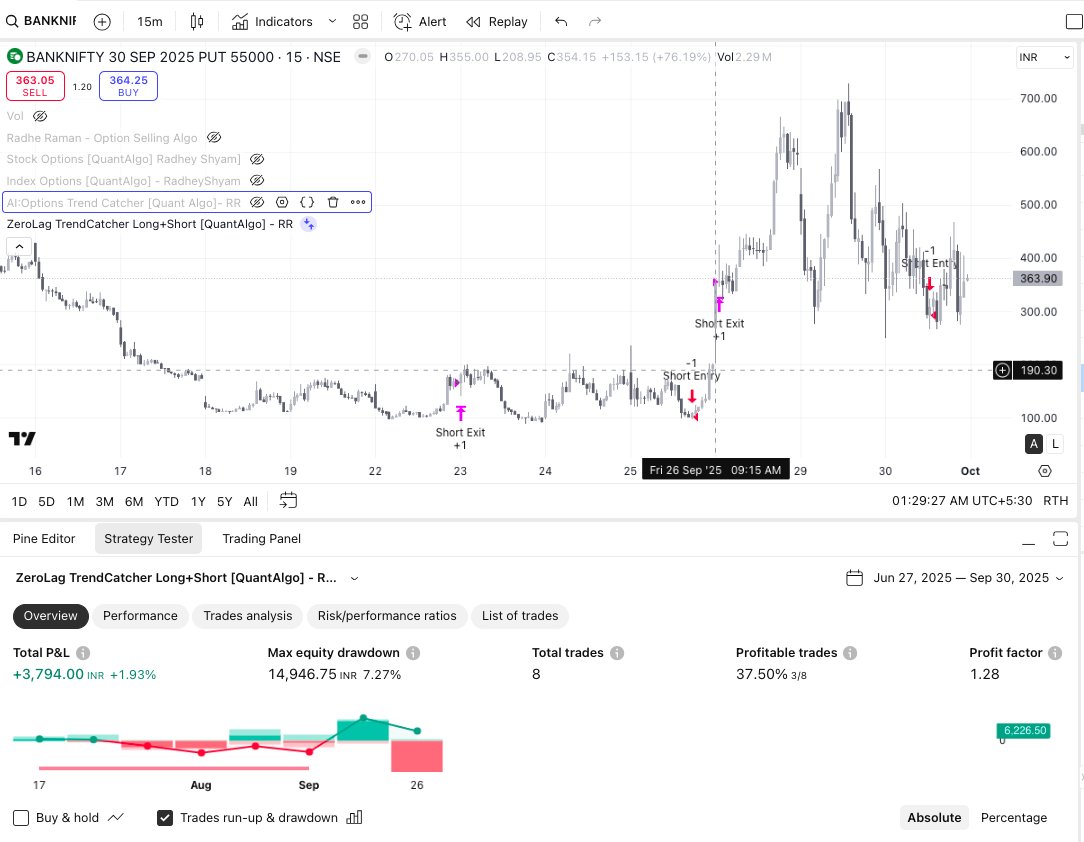Toggle log scale L button
Screen dimensions: 1084x842
click(x=1055, y=444)
